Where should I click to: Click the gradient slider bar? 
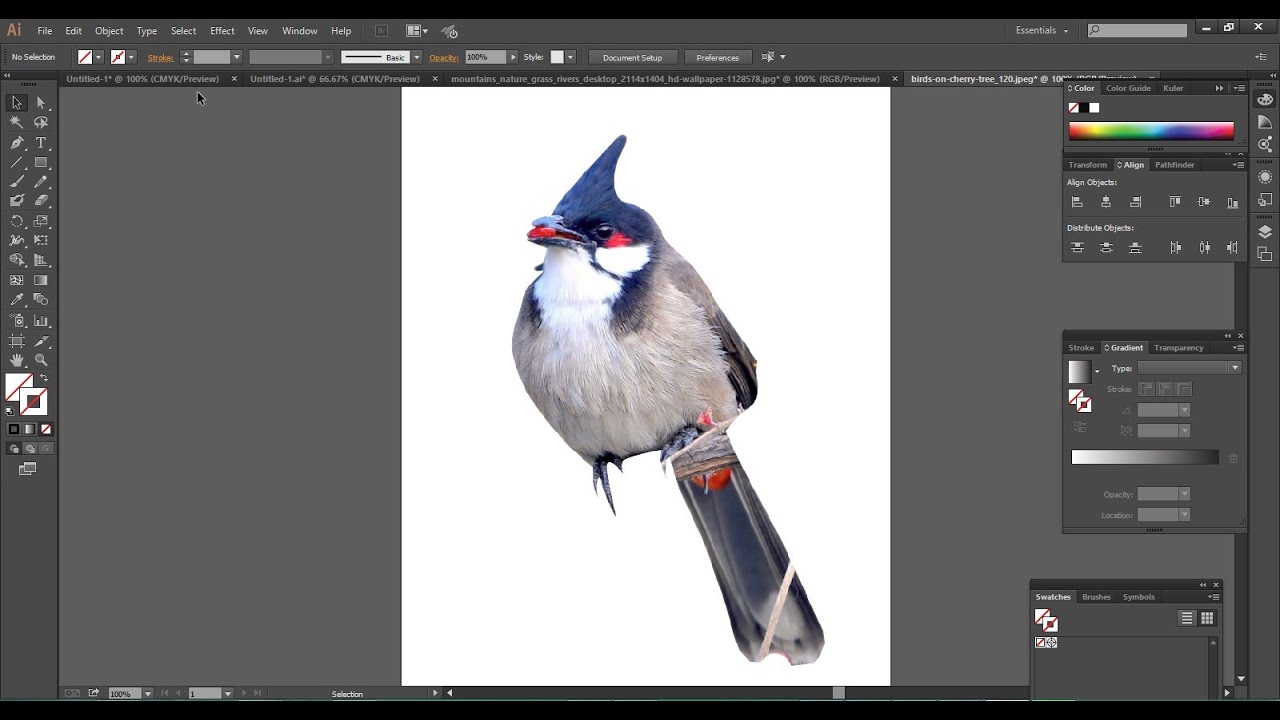pyautogui.click(x=1145, y=457)
